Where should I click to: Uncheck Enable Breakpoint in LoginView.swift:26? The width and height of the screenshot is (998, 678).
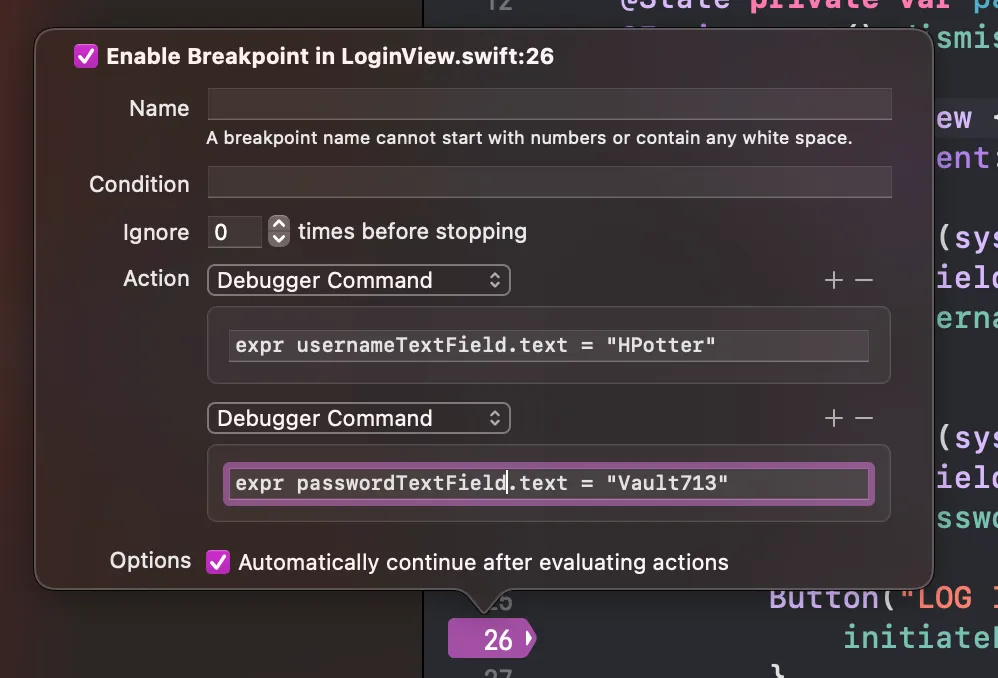click(85, 56)
